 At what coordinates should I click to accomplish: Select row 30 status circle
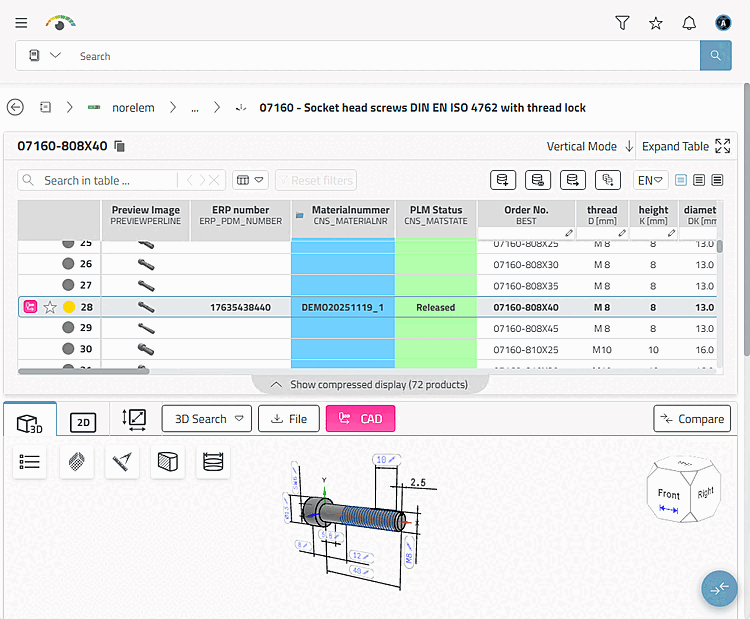coord(68,349)
